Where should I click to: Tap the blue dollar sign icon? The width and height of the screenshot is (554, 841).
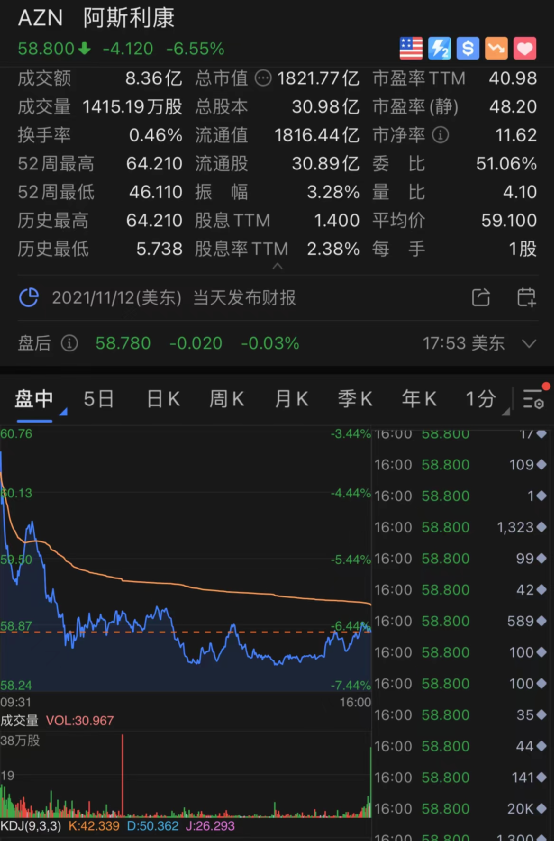468,48
